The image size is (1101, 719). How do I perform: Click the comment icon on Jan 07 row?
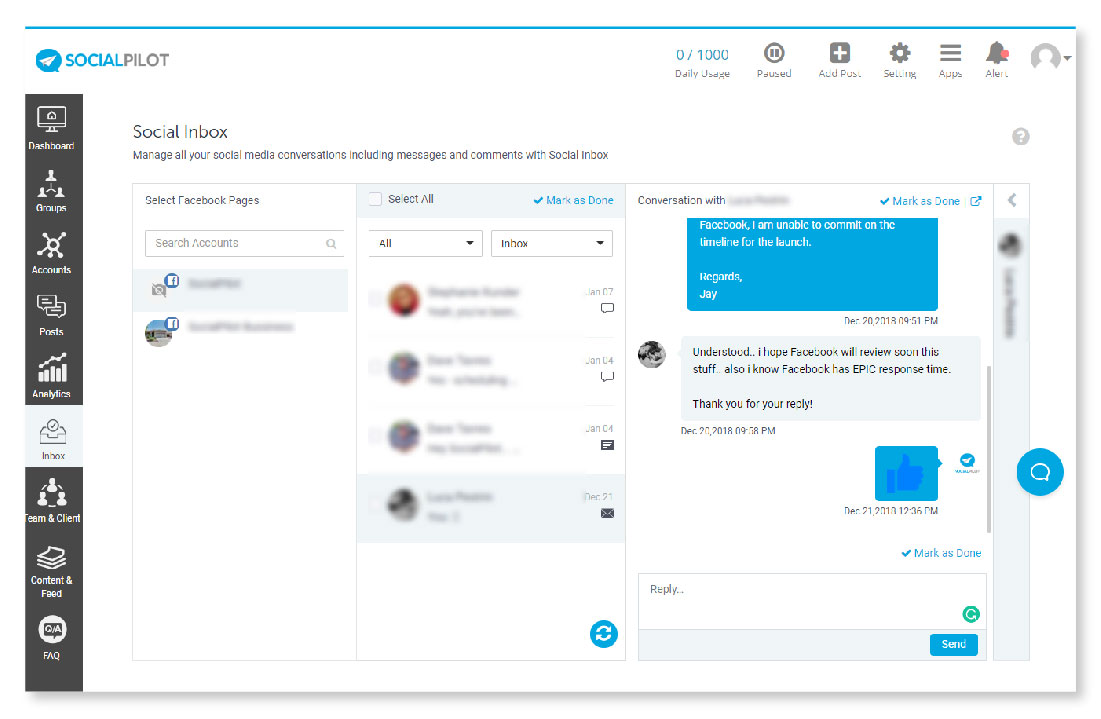[607, 308]
